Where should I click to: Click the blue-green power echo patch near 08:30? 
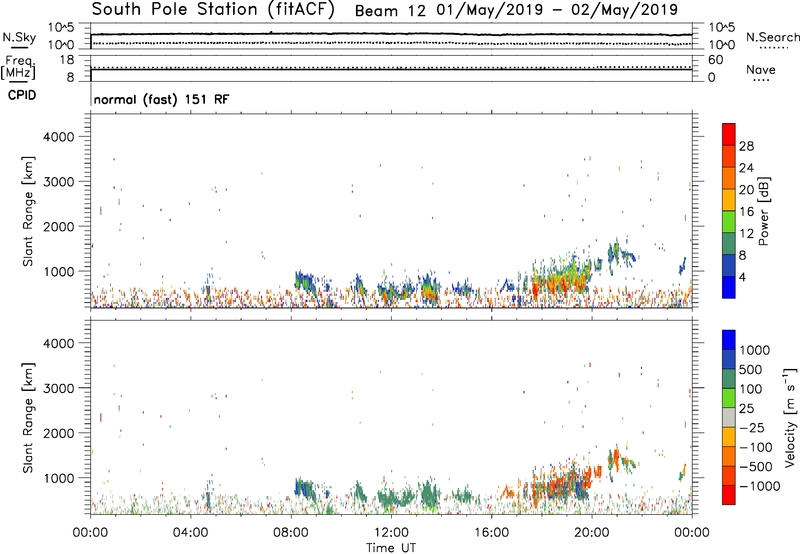pos(303,281)
